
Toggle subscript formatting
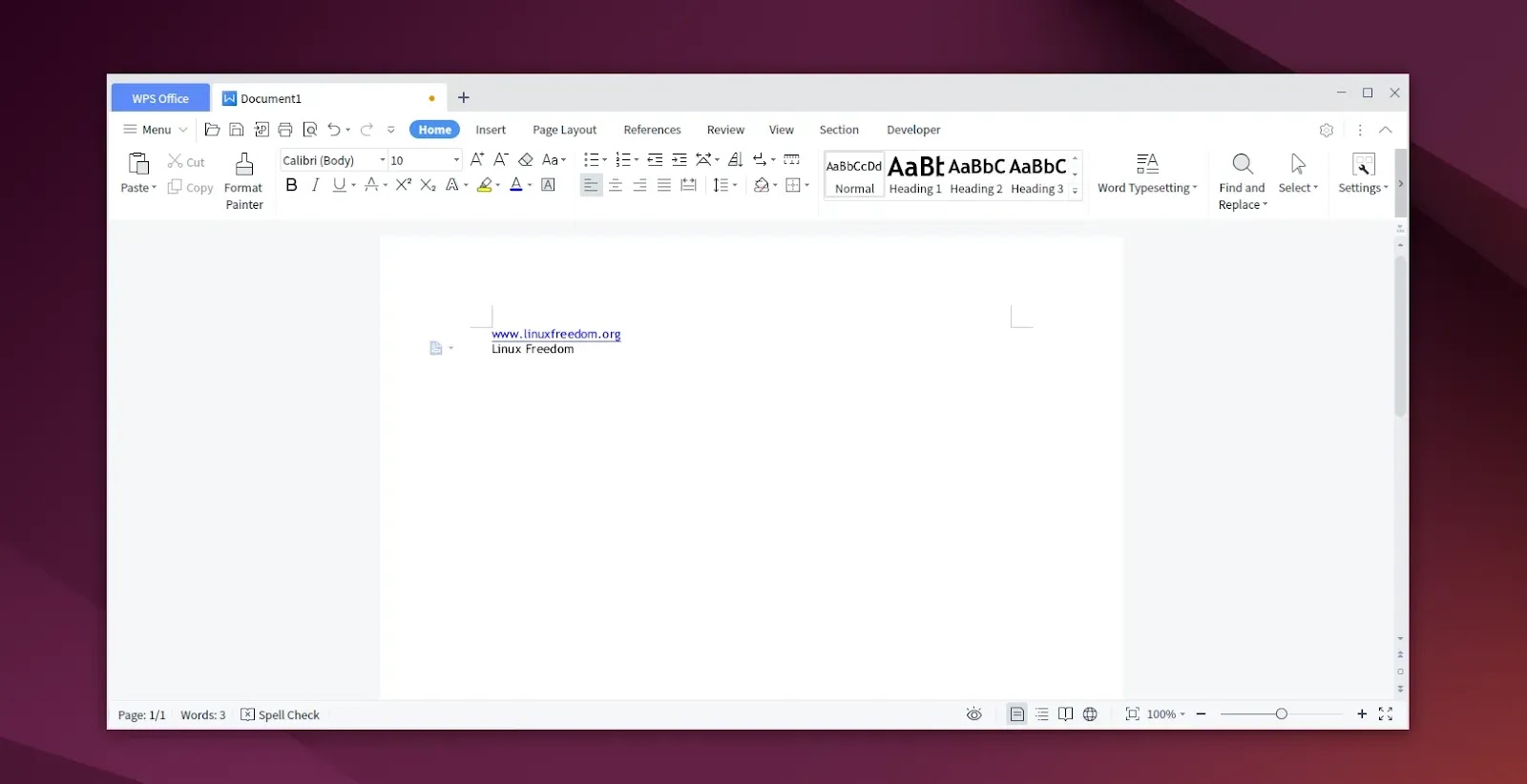[x=428, y=185]
